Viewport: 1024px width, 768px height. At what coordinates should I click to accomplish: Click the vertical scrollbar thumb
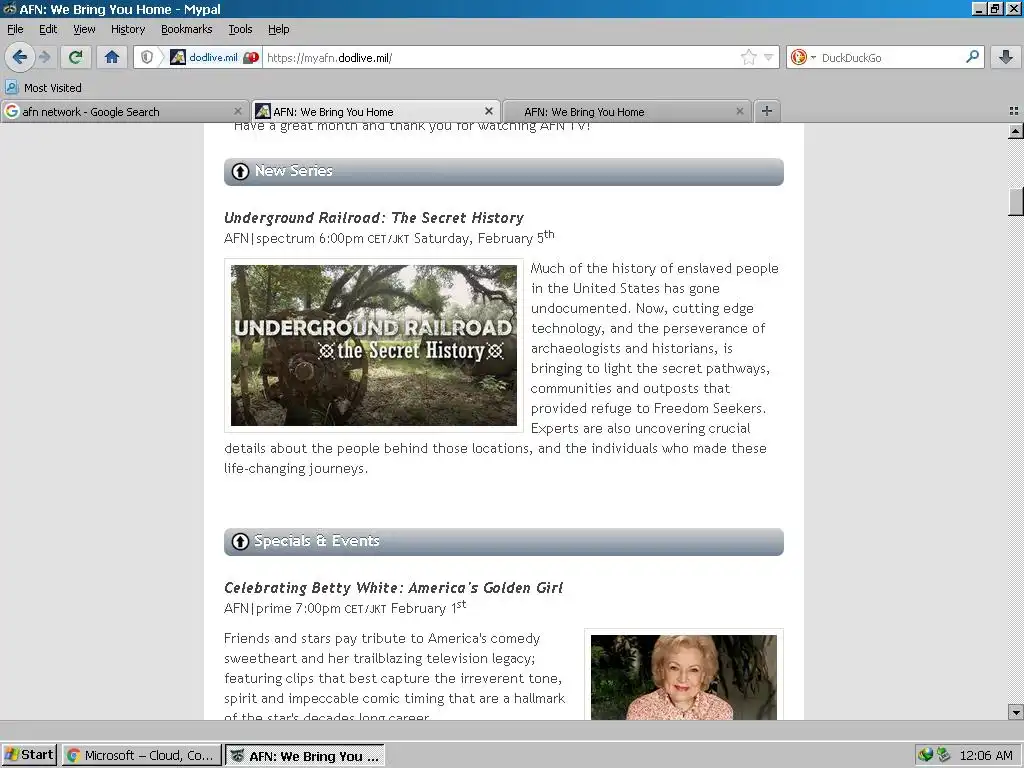click(1016, 202)
